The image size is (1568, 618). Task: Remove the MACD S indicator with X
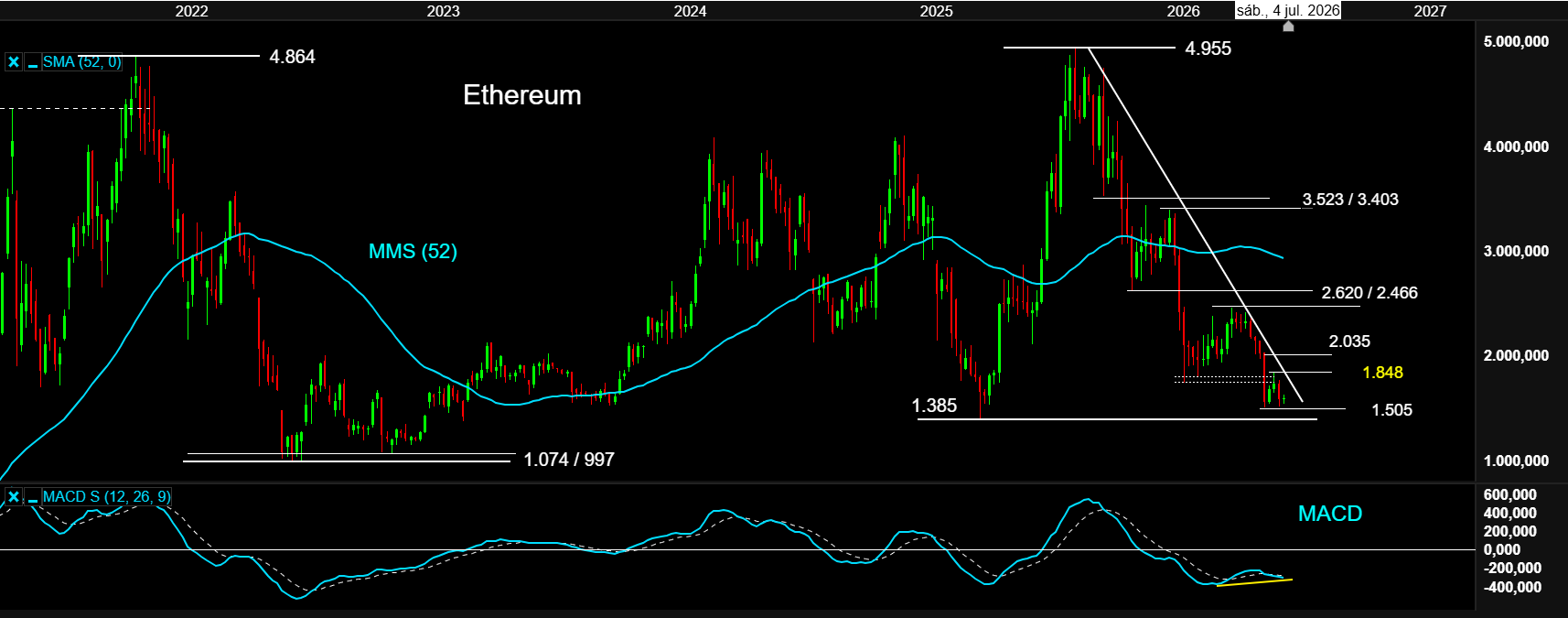[14, 497]
